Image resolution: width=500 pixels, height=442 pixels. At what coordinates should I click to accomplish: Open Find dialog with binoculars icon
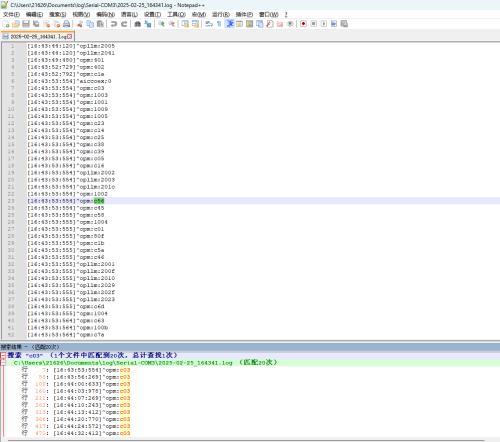138,24
